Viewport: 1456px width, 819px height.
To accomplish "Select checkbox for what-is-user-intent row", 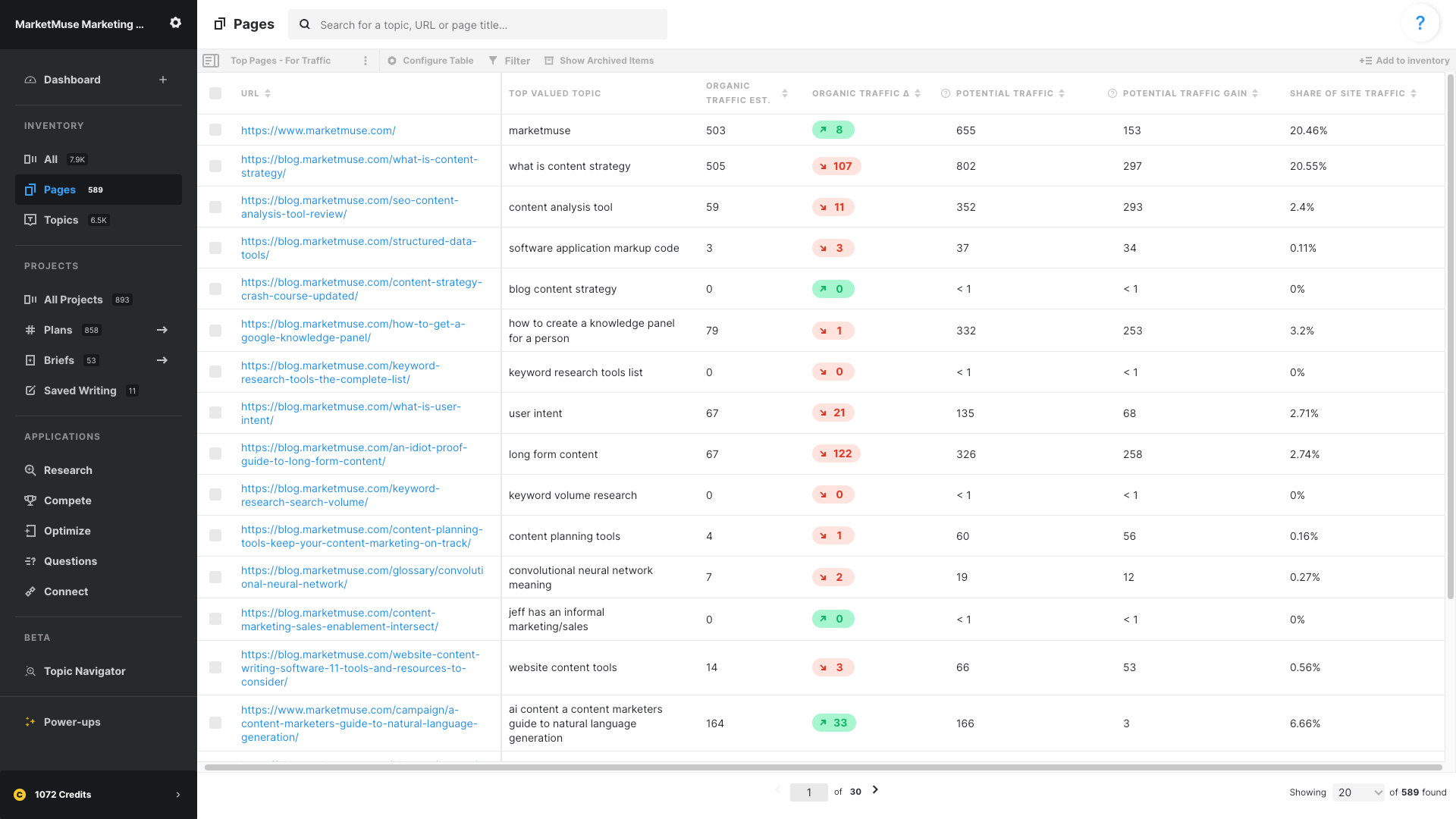I will [x=215, y=413].
